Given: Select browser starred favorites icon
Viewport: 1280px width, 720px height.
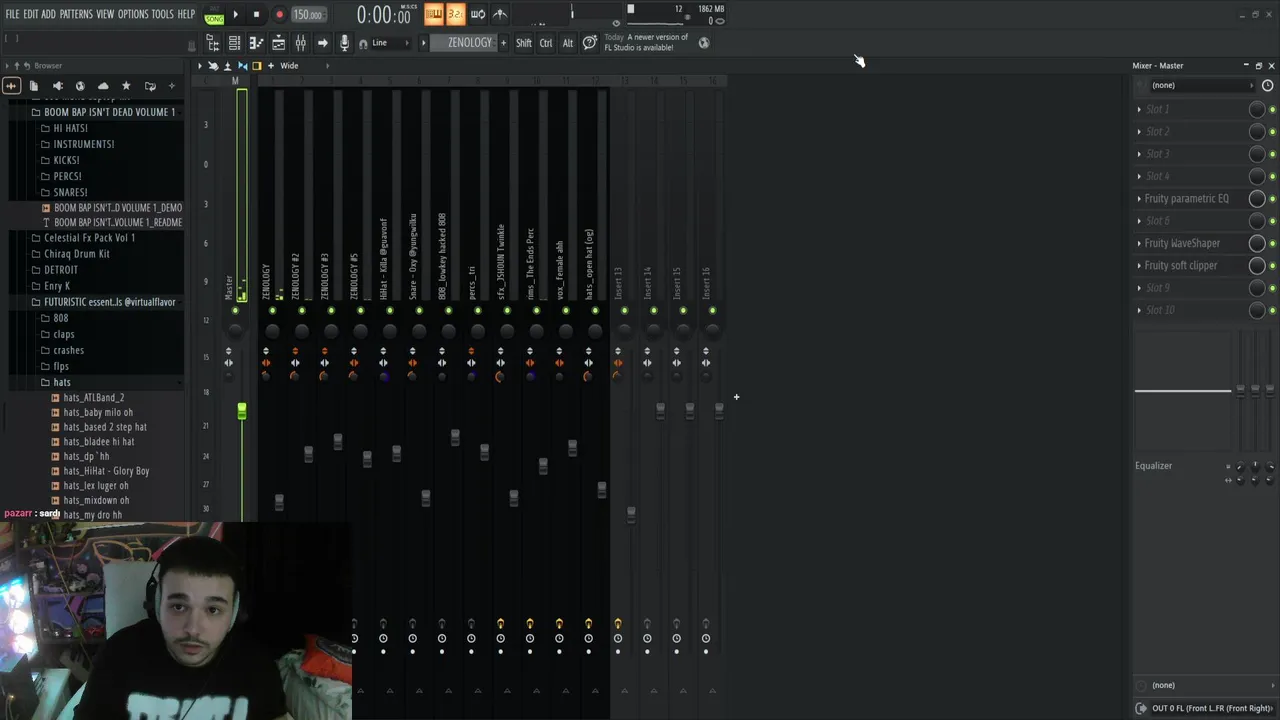Looking at the screenshot, I should (126, 86).
